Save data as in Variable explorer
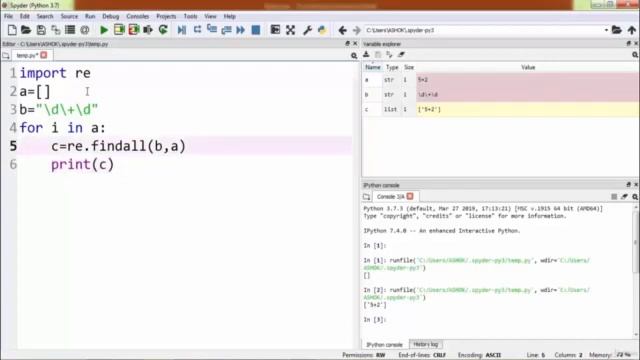Screen dimensions: 640x360 (x=389, y=55)
